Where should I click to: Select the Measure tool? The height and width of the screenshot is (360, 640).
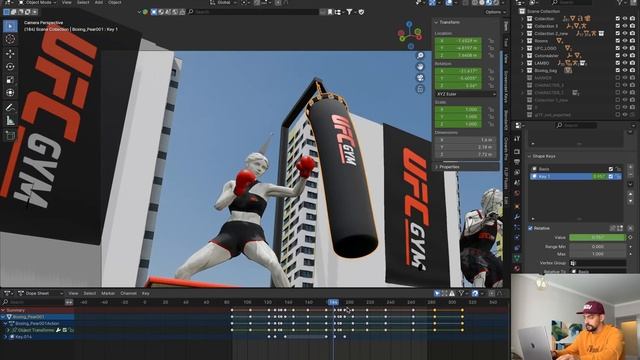point(10,120)
